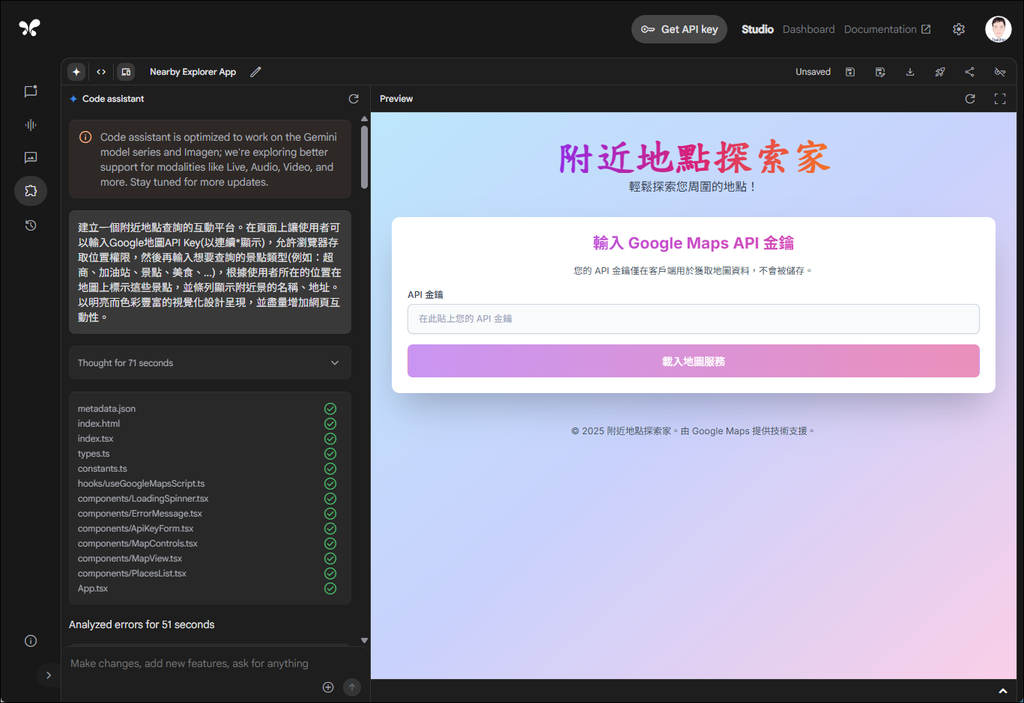Click the pink 載入地圖服務 button in the preview
The image size is (1024, 703).
pyautogui.click(x=694, y=361)
